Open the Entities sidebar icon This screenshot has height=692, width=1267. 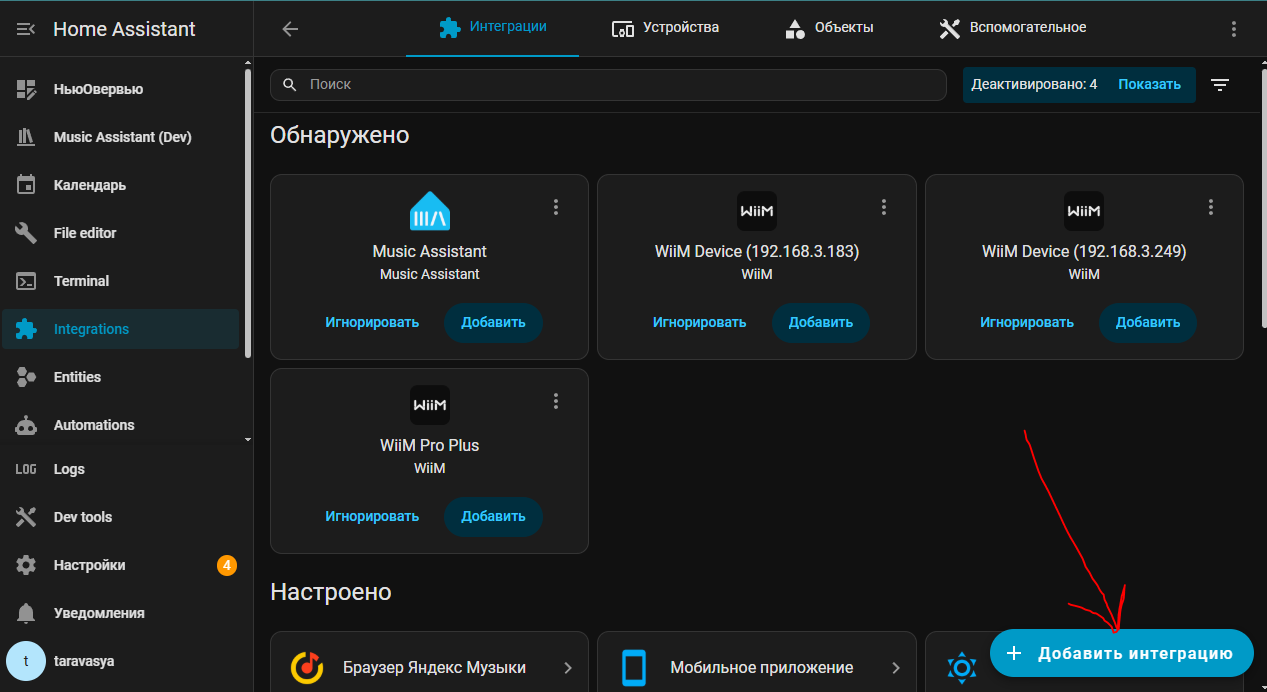[x=26, y=377]
